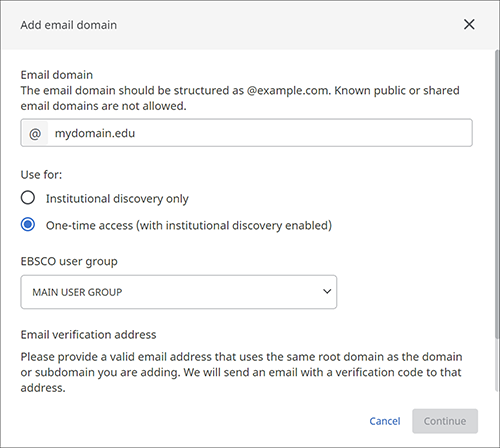500x448 pixels.
Task: Click the One-time access option label text
Action: pyautogui.click(x=189, y=226)
